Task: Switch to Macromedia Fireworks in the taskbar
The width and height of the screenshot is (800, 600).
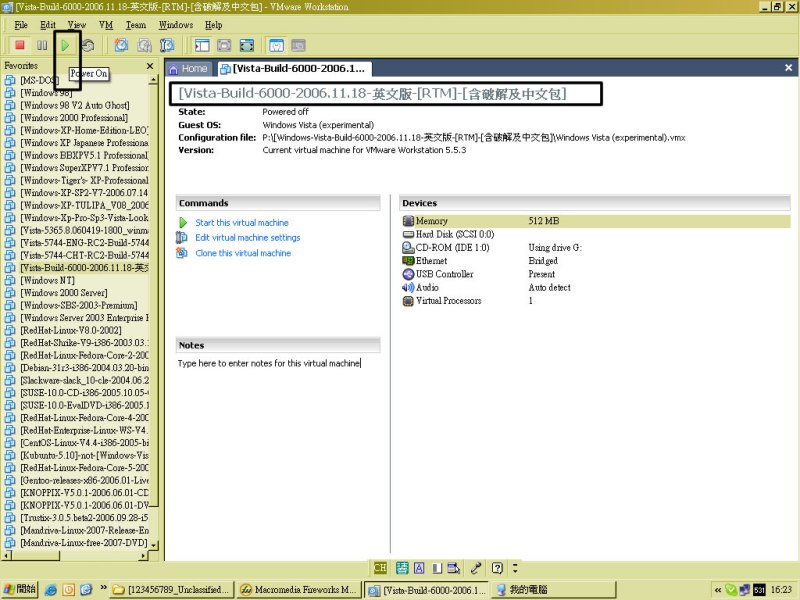Action: (x=298, y=590)
